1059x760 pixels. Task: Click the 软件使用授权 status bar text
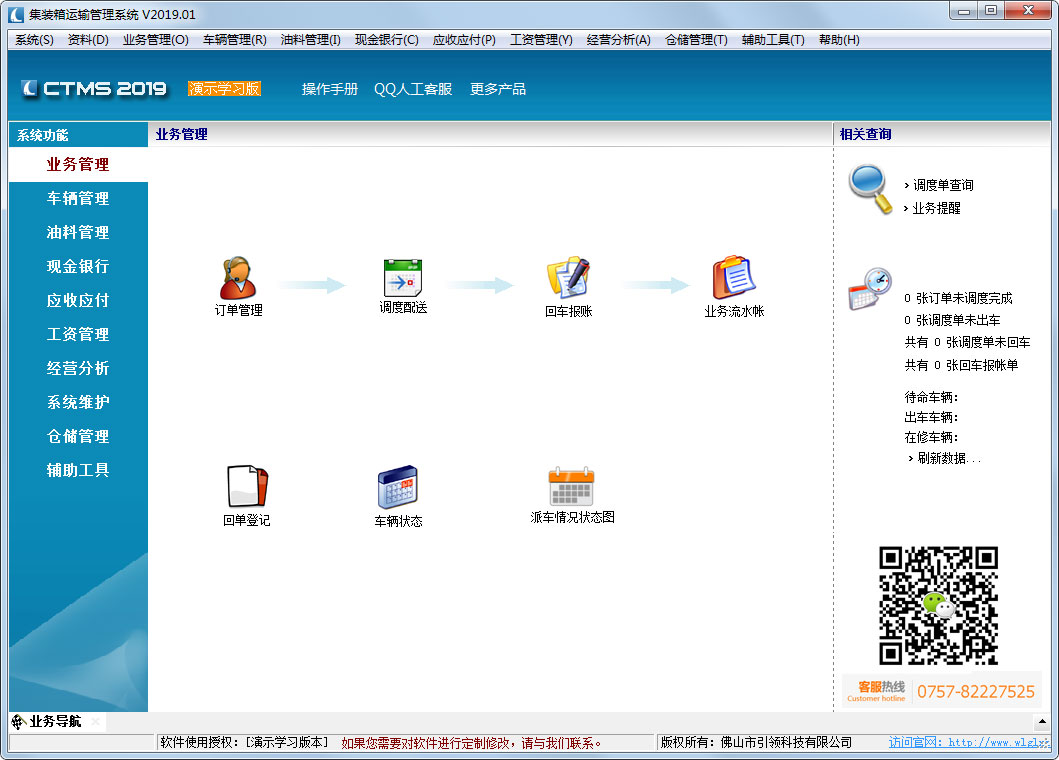coord(244,742)
